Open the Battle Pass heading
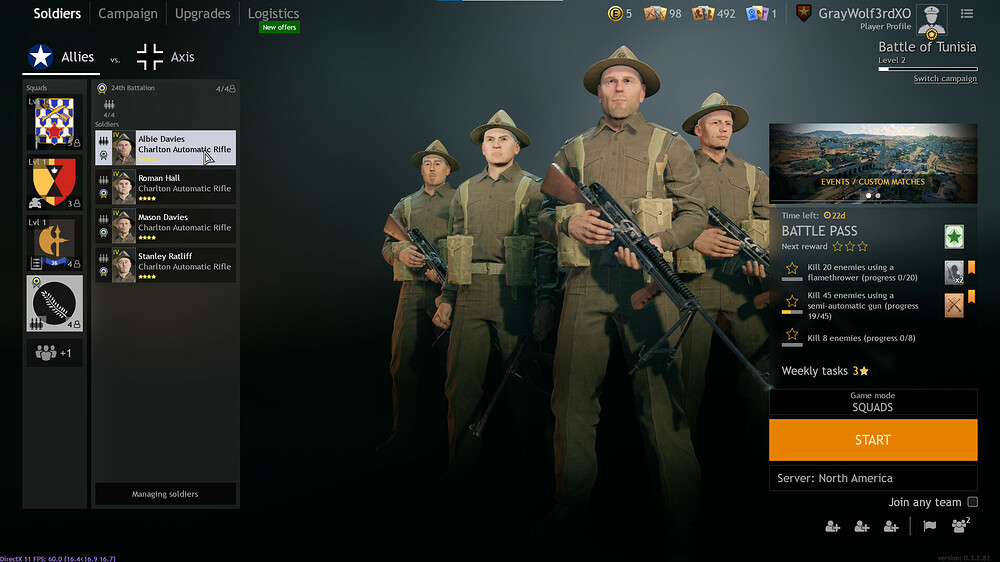 [x=820, y=231]
